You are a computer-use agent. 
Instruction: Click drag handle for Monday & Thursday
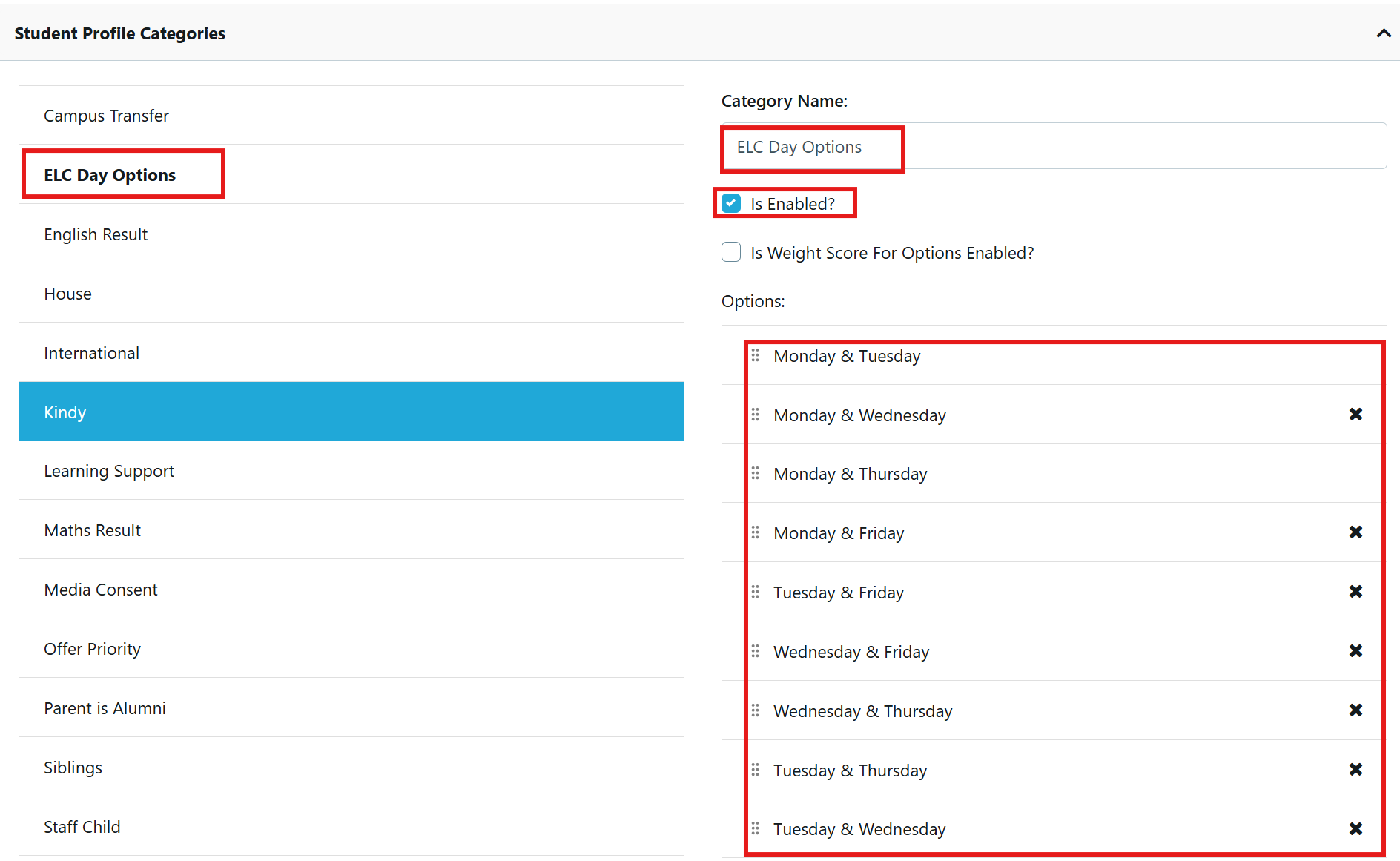click(x=755, y=473)
